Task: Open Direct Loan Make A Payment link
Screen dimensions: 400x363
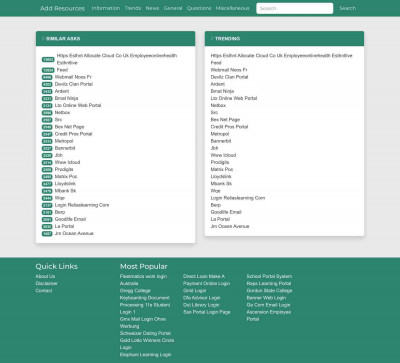Action: click(x=207, y=280)
